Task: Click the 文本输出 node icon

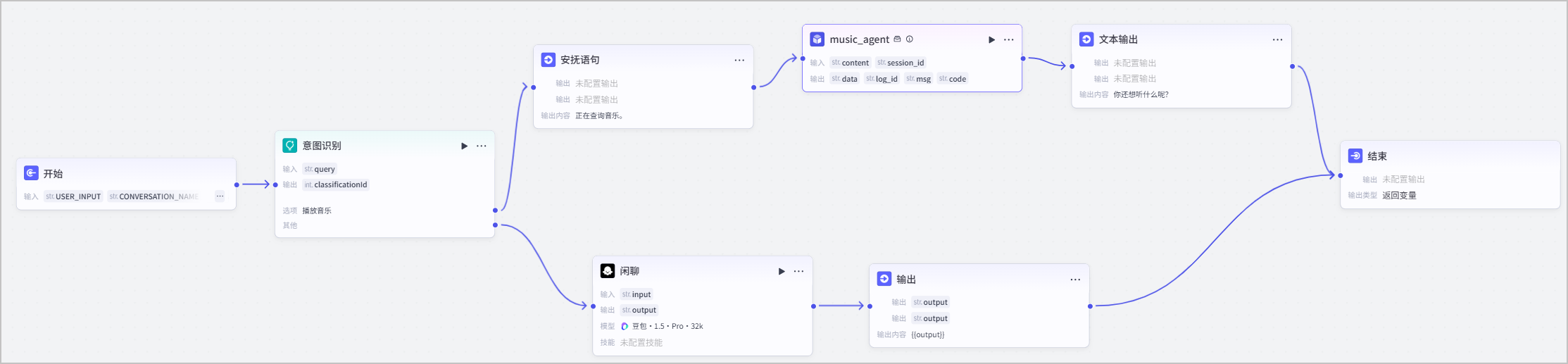Action: 1086,39
